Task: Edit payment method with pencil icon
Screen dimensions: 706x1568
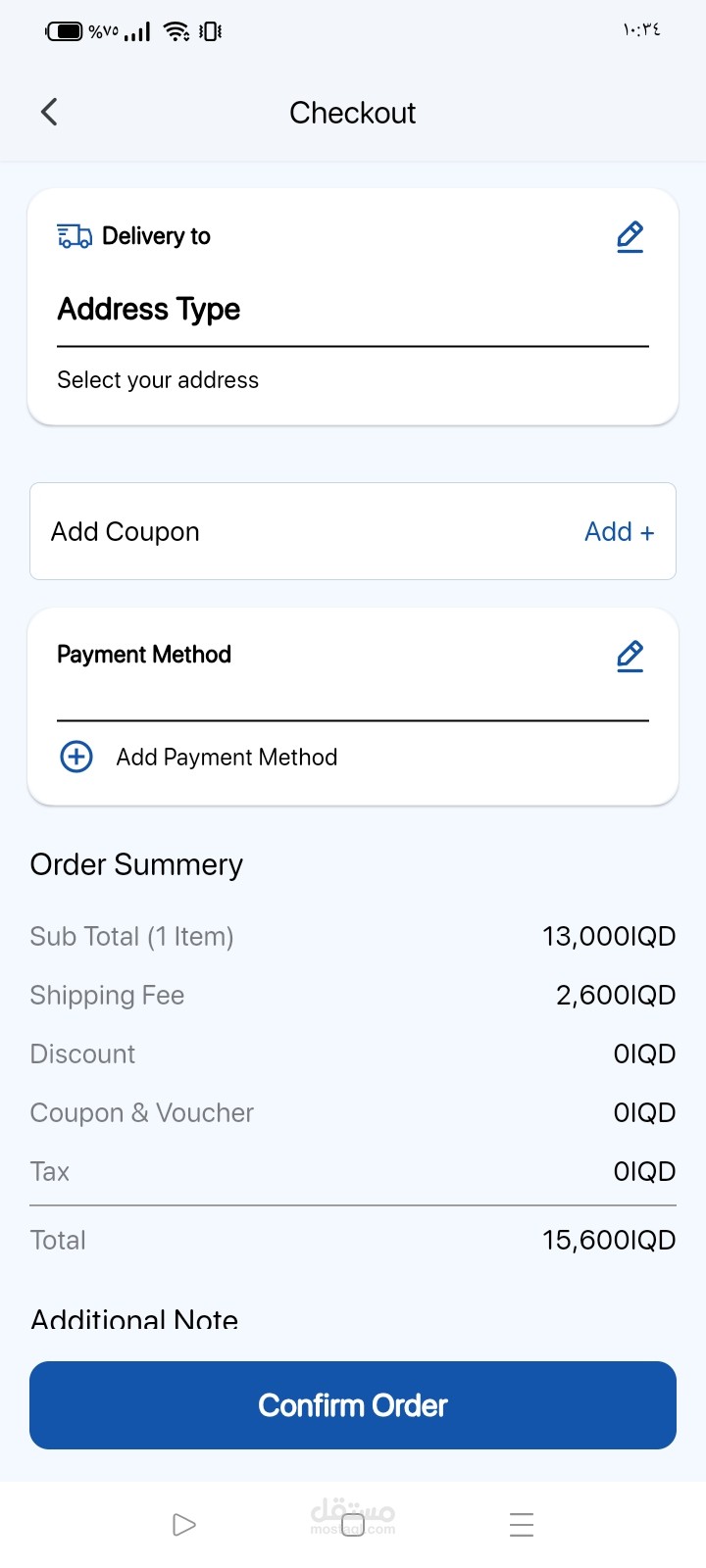Action: click(630, 656)
